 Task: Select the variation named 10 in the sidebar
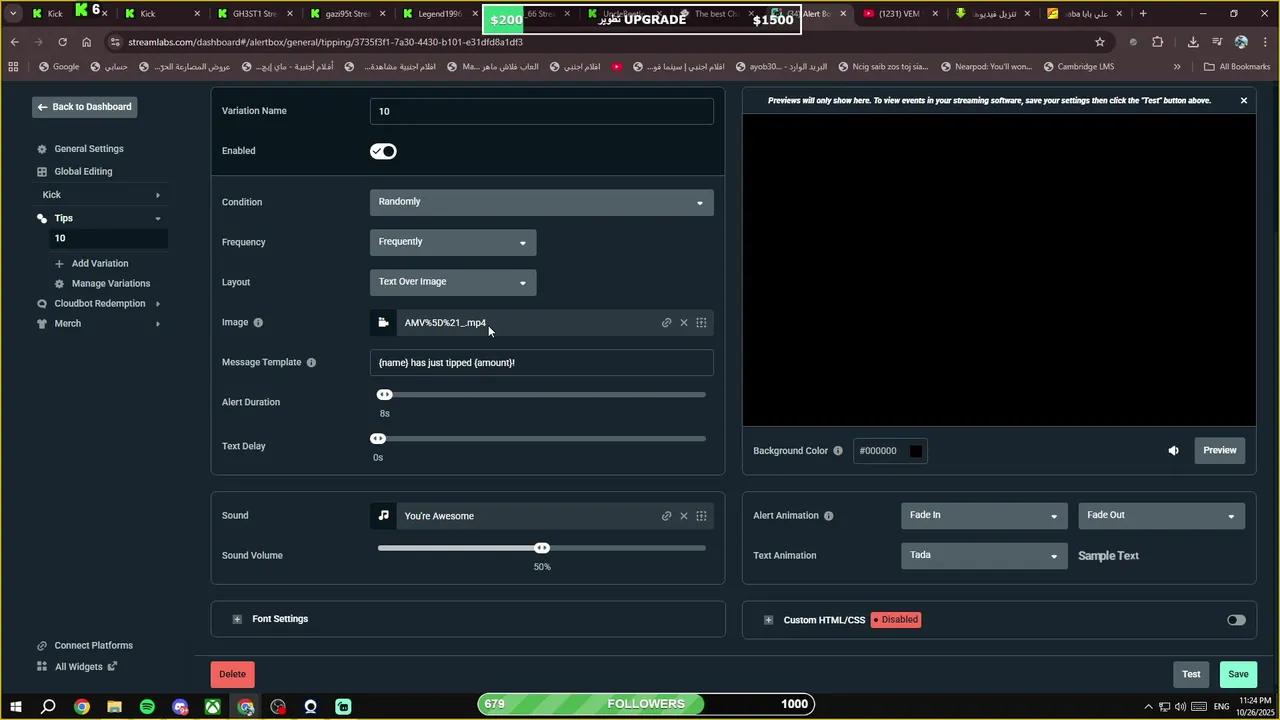(108, 238)
